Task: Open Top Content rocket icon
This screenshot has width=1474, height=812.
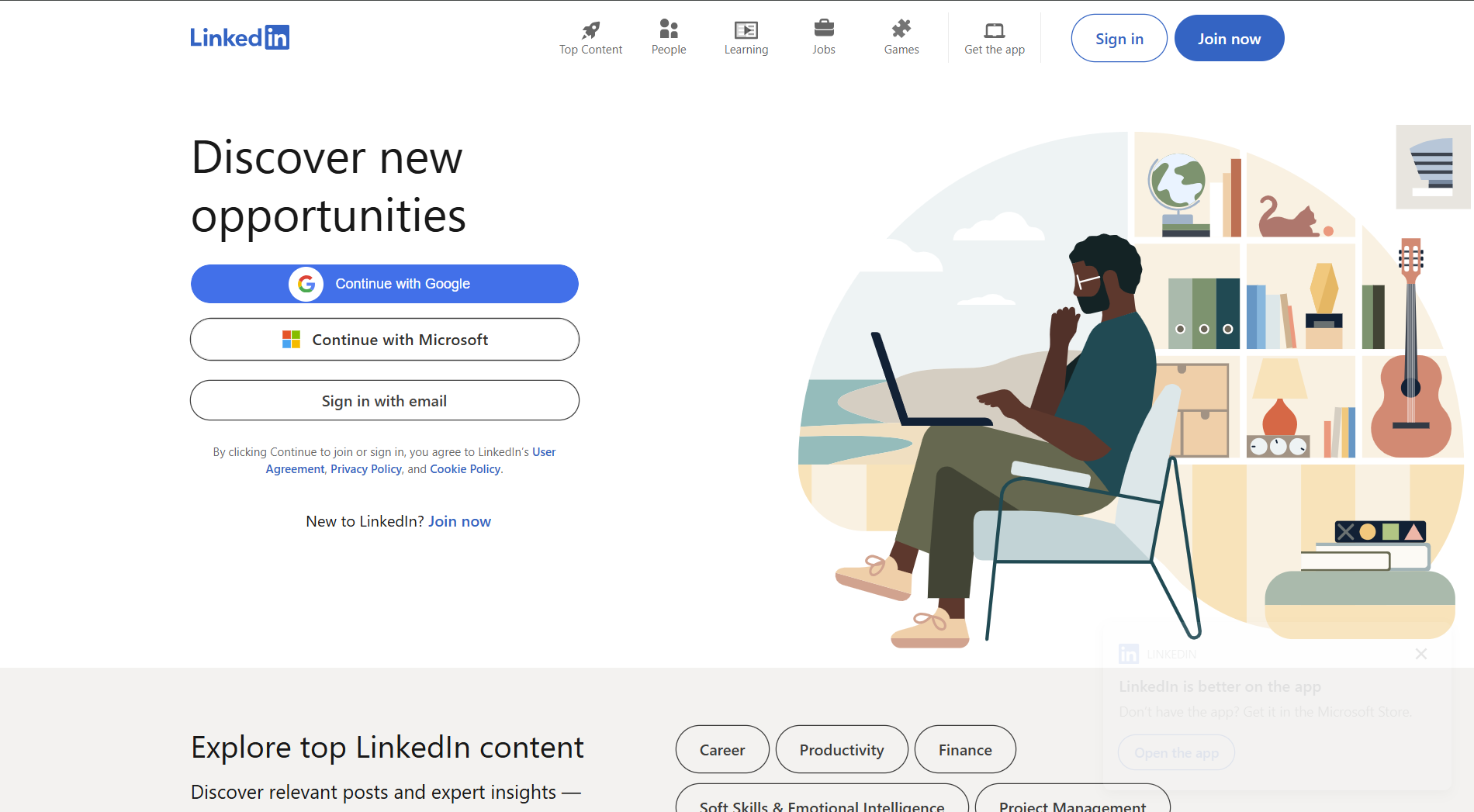Action: click(591, 29)
